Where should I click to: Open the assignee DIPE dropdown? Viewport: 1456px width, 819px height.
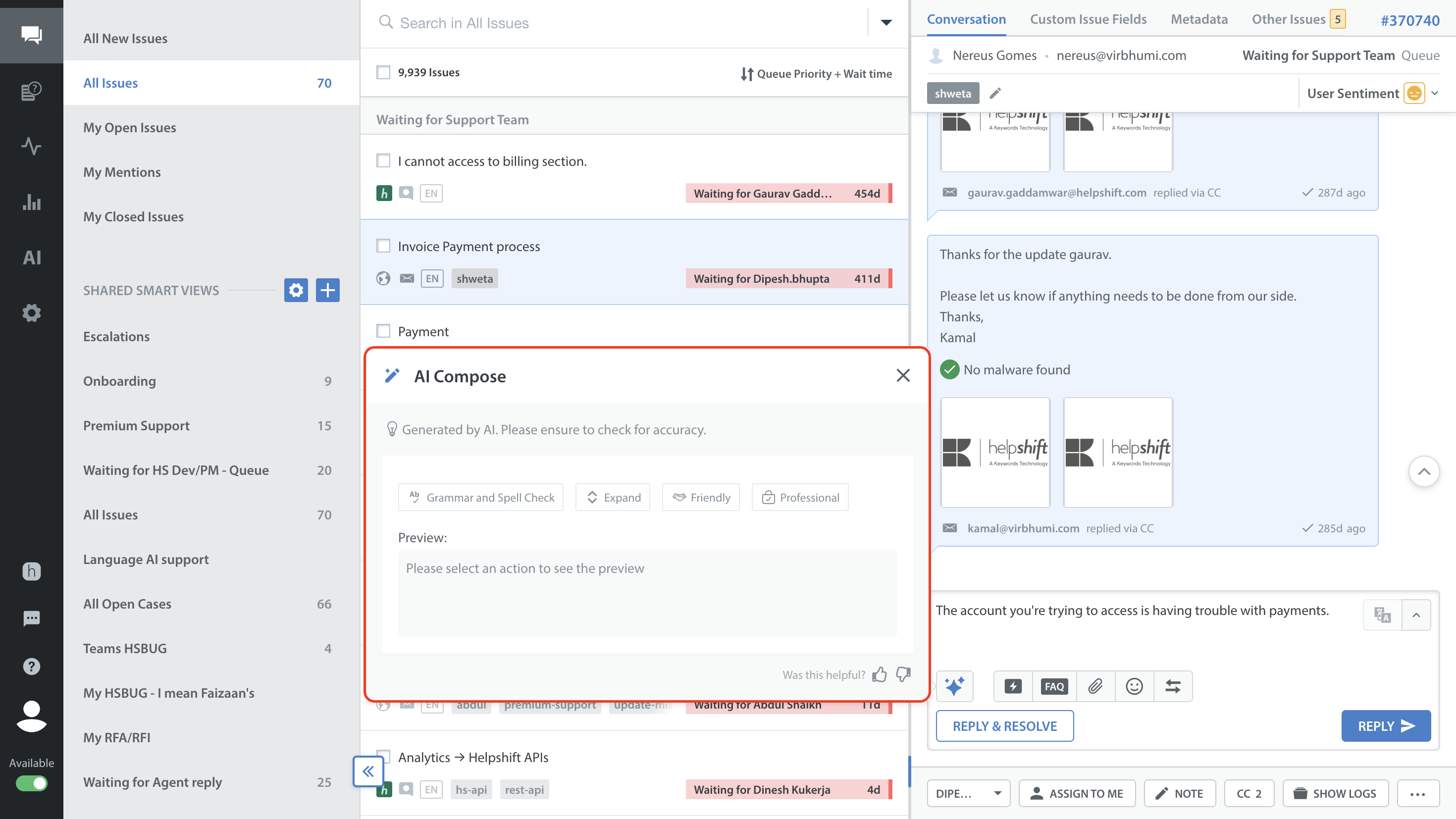coord(969,793)
